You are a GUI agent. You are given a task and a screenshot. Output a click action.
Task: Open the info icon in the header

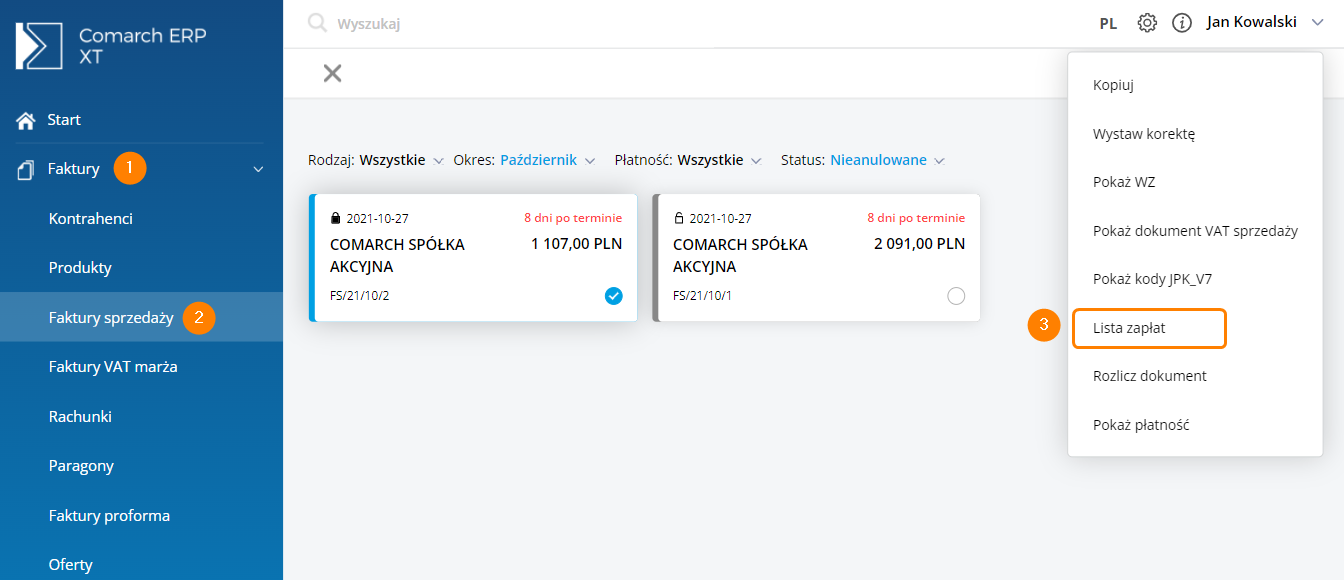[1182, 23]
